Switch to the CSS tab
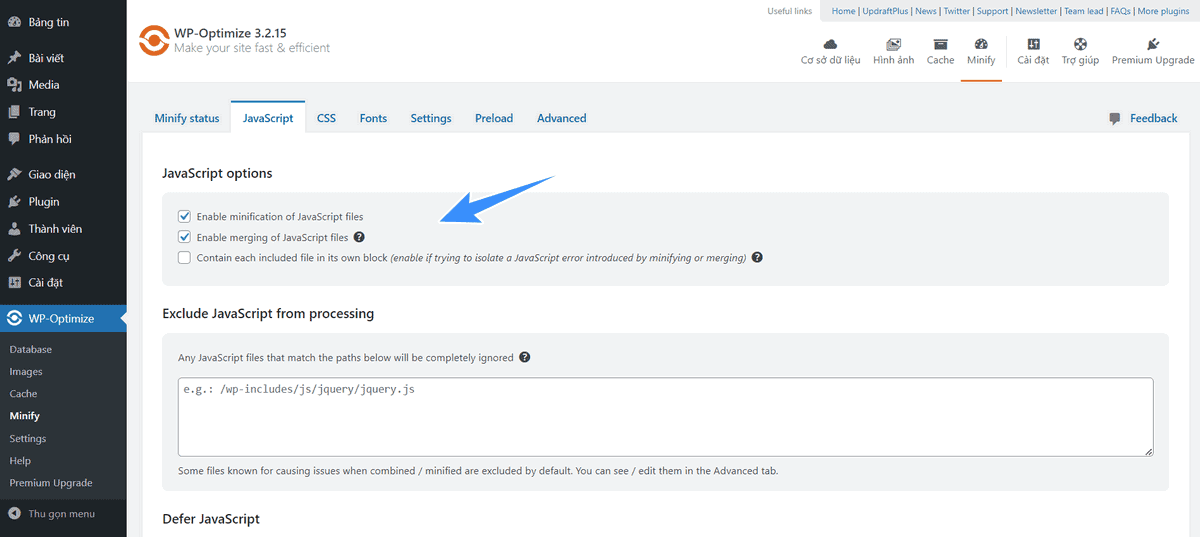Screen dimensions: 1200x537 [x=326, y=118]
